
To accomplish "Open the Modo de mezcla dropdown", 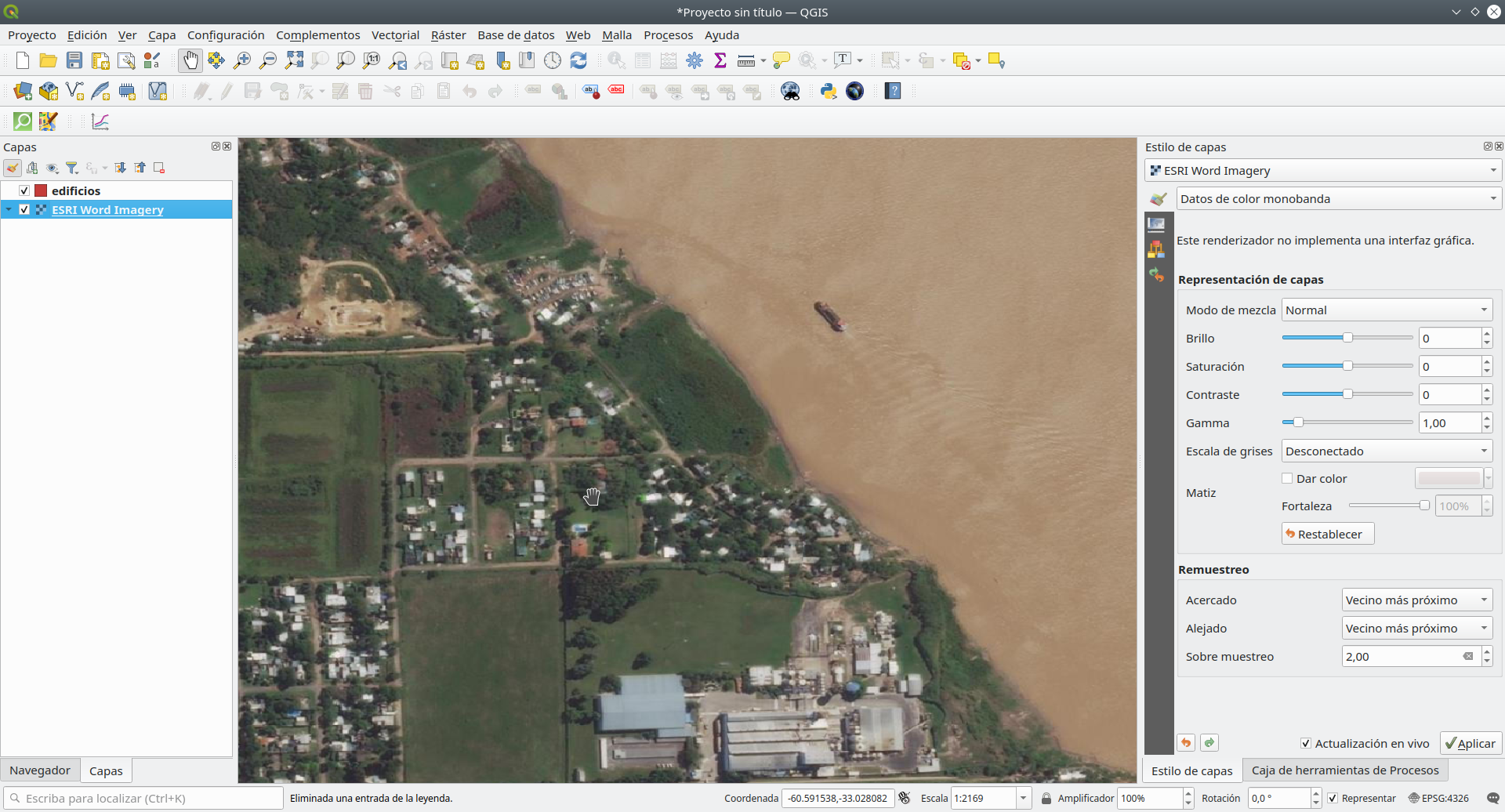I will pyautogui.click(x=1387, y=310).
